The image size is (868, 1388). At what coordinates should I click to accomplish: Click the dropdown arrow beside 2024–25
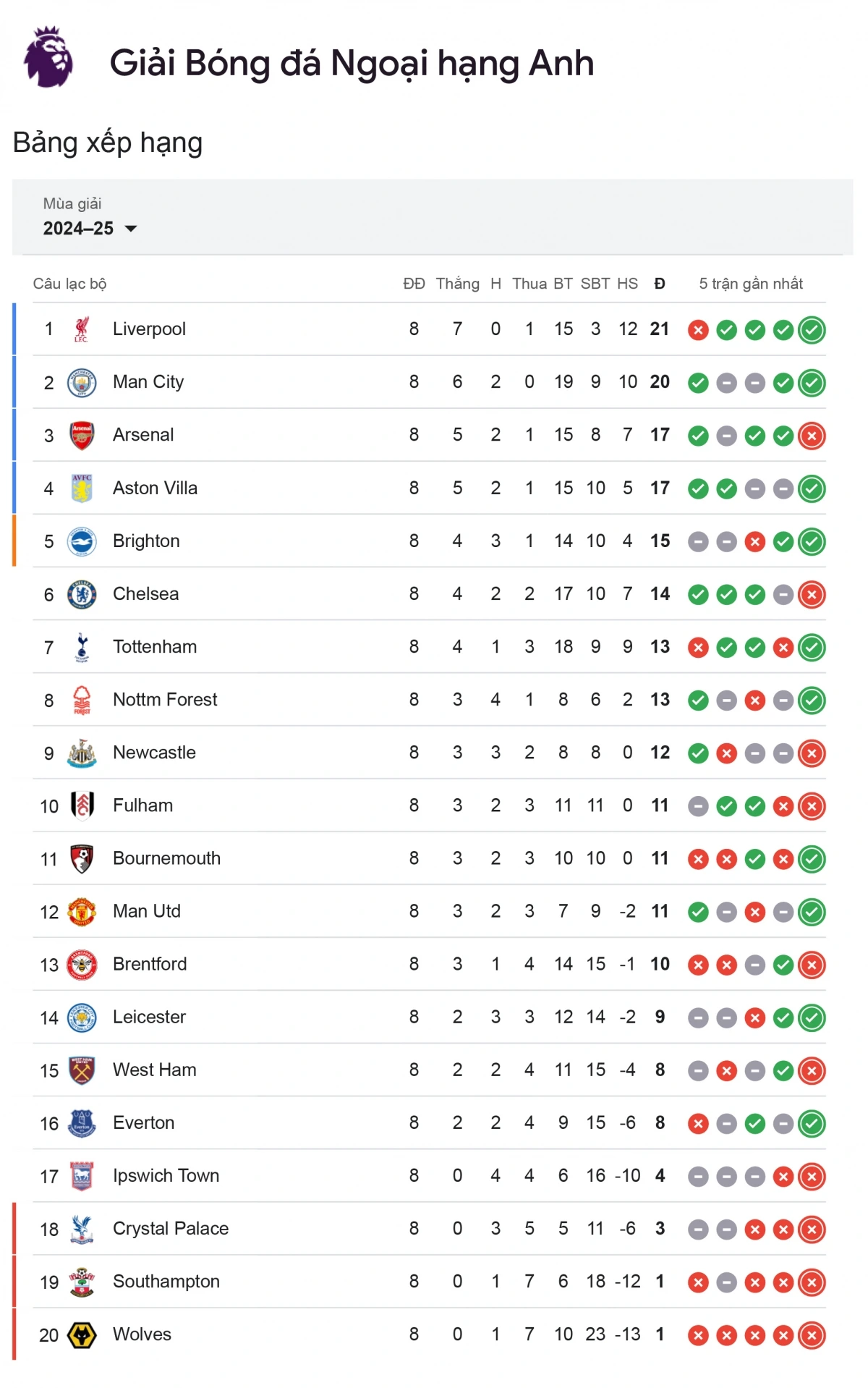click(x=131, y=229)
